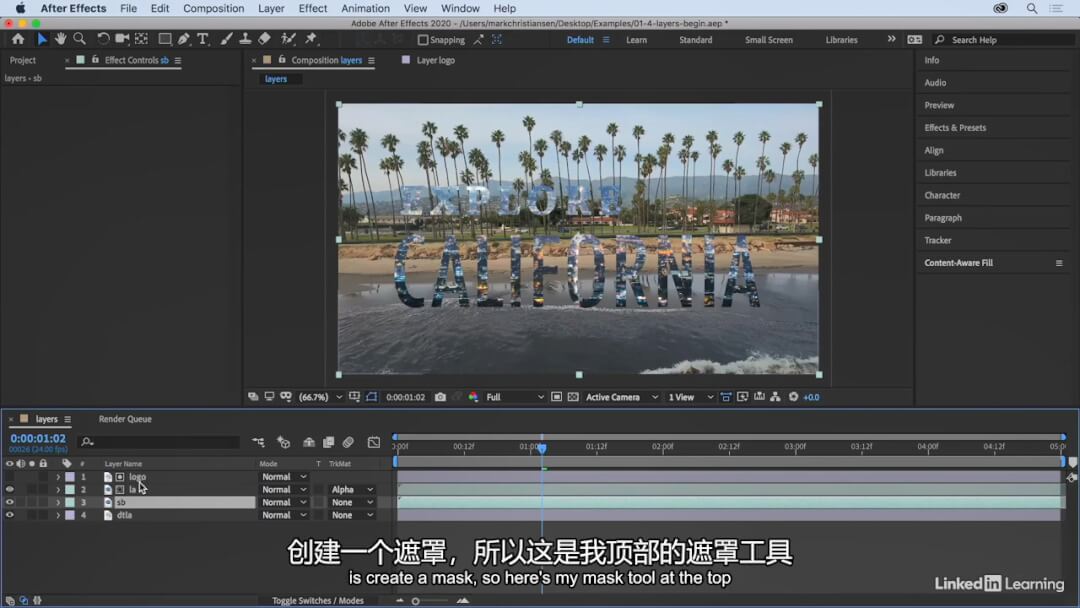
Task: Open the Composition menu
Action: [x=214, y=8]
